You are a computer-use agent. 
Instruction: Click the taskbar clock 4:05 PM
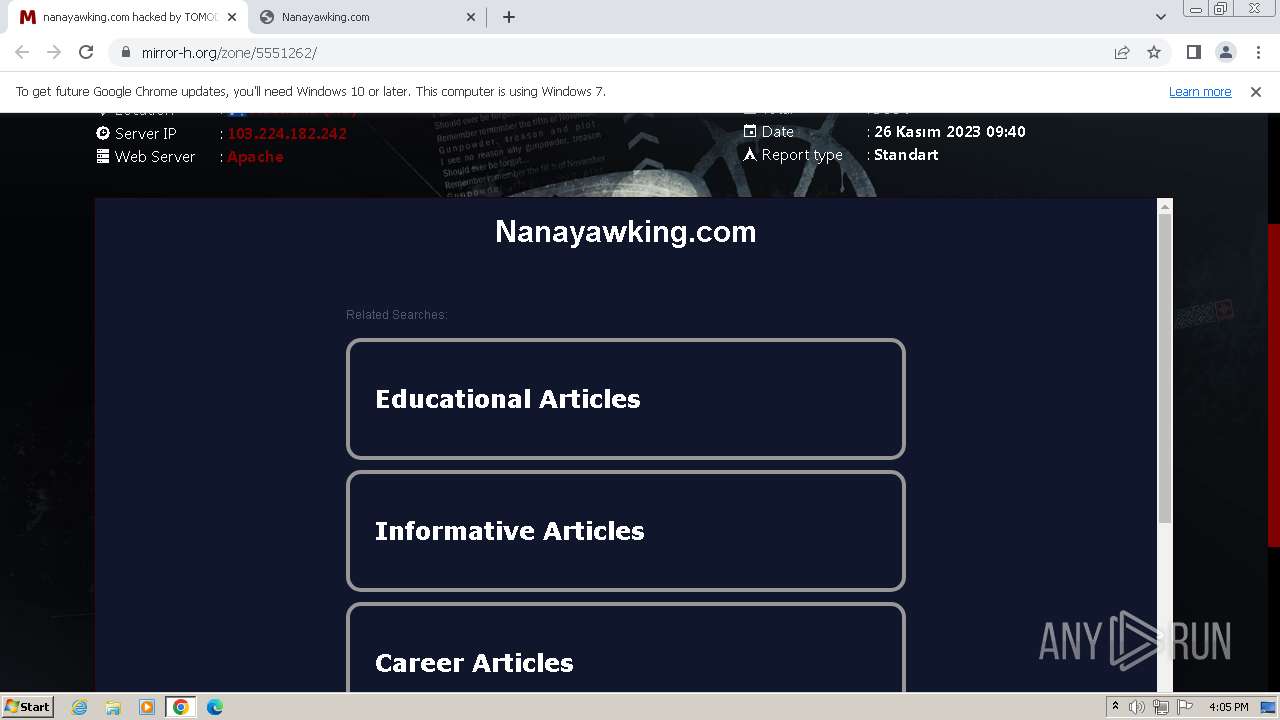(x=1228, y=707)
